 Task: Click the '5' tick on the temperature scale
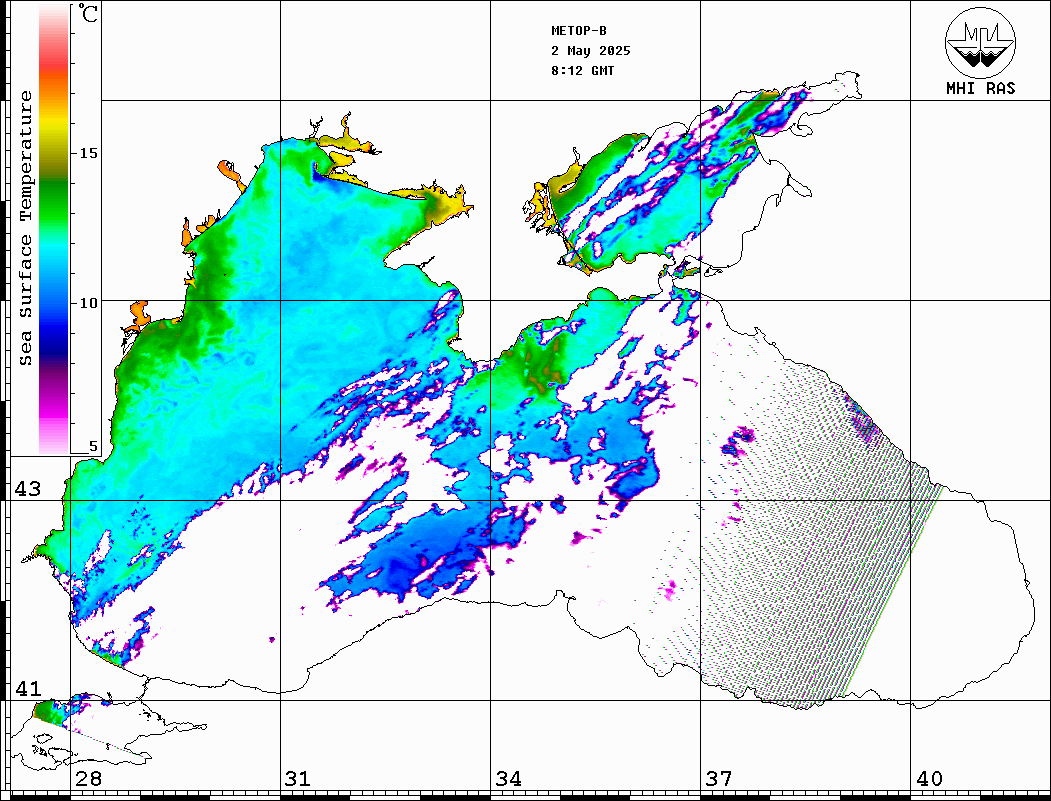pyautogui.click(x=93, y=446)
